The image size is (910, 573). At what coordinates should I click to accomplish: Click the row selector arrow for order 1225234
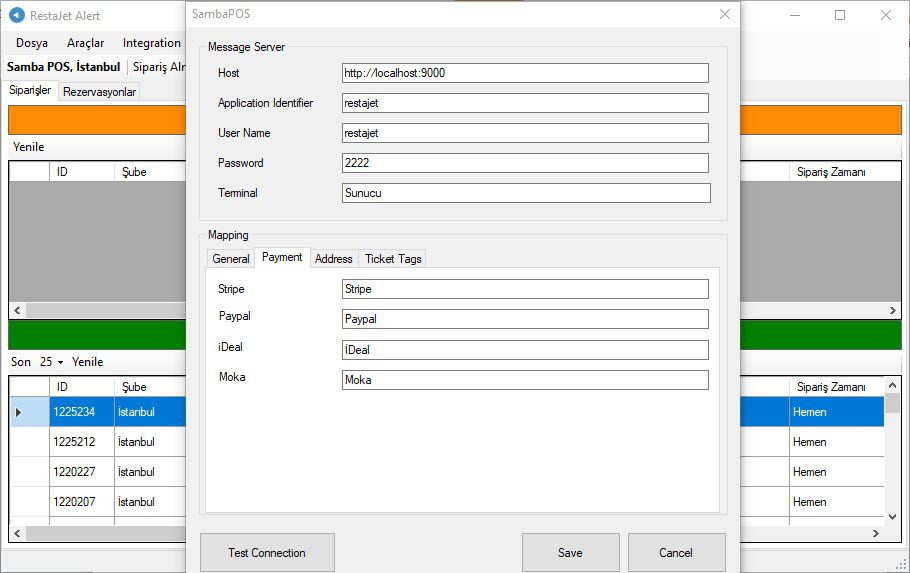pos(18,412)
